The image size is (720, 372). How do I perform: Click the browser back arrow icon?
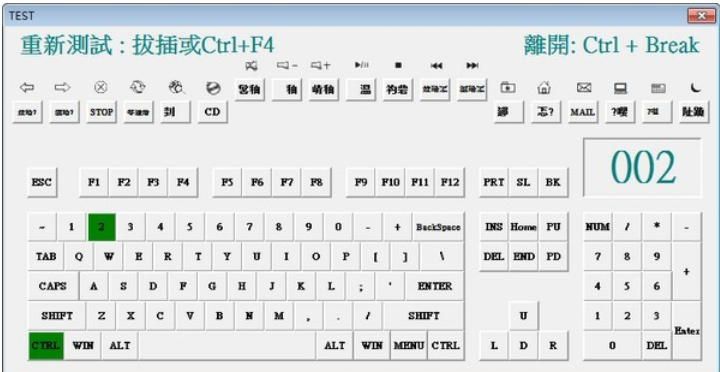tap(28, 87)
